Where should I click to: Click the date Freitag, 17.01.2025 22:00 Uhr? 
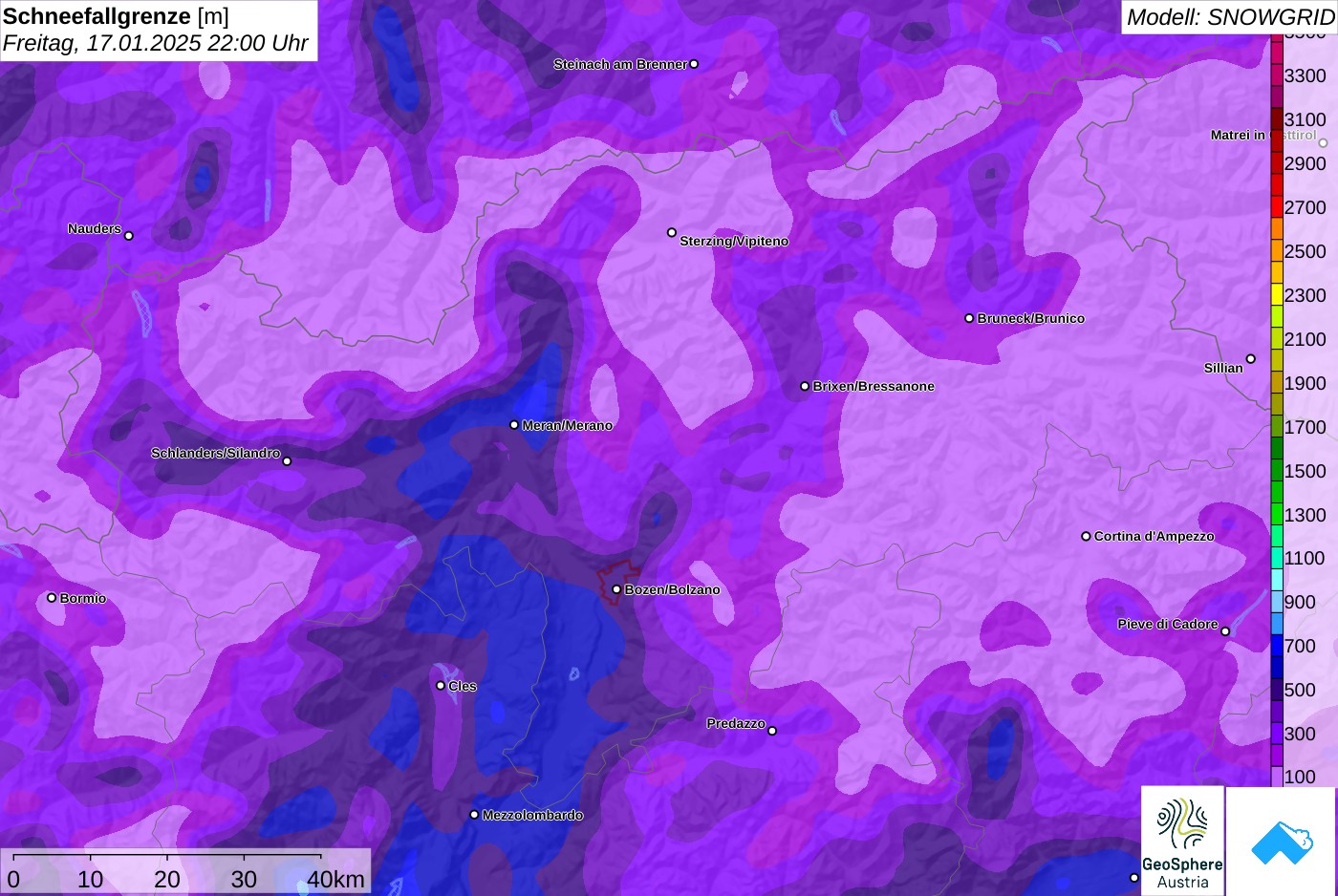(156, 43)
